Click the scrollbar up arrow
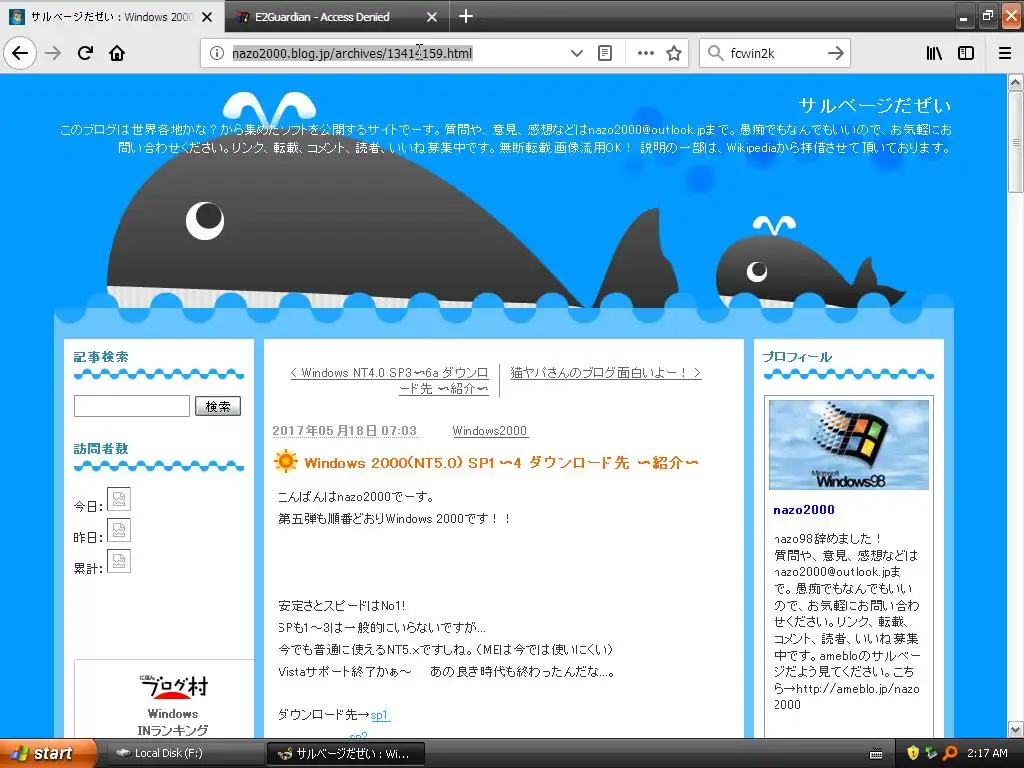This screenshot has width=1024, height=768. click(x=1016, y=82)
